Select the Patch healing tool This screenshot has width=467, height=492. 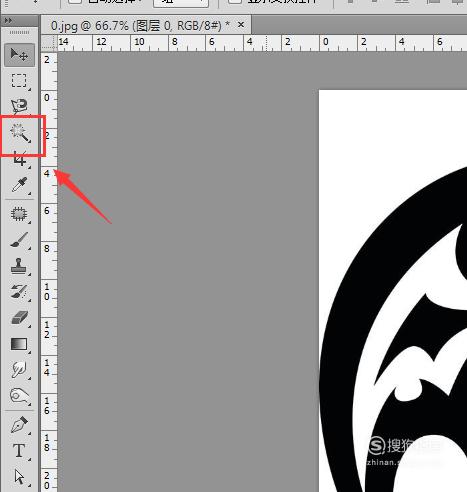click(19, 214)
